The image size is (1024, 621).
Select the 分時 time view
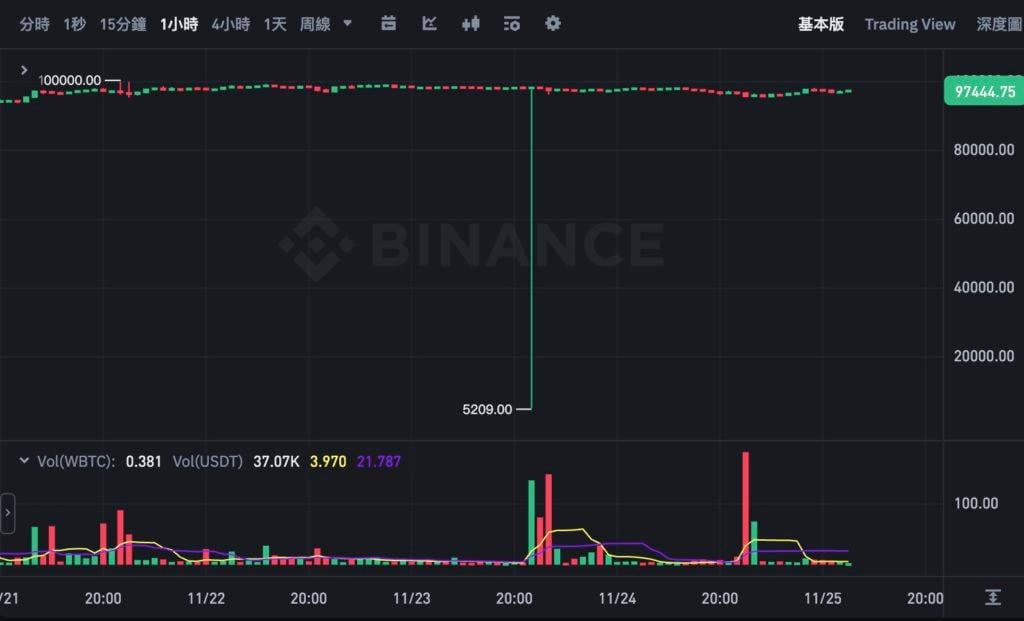pyautogui.click(x=34, y=24)
